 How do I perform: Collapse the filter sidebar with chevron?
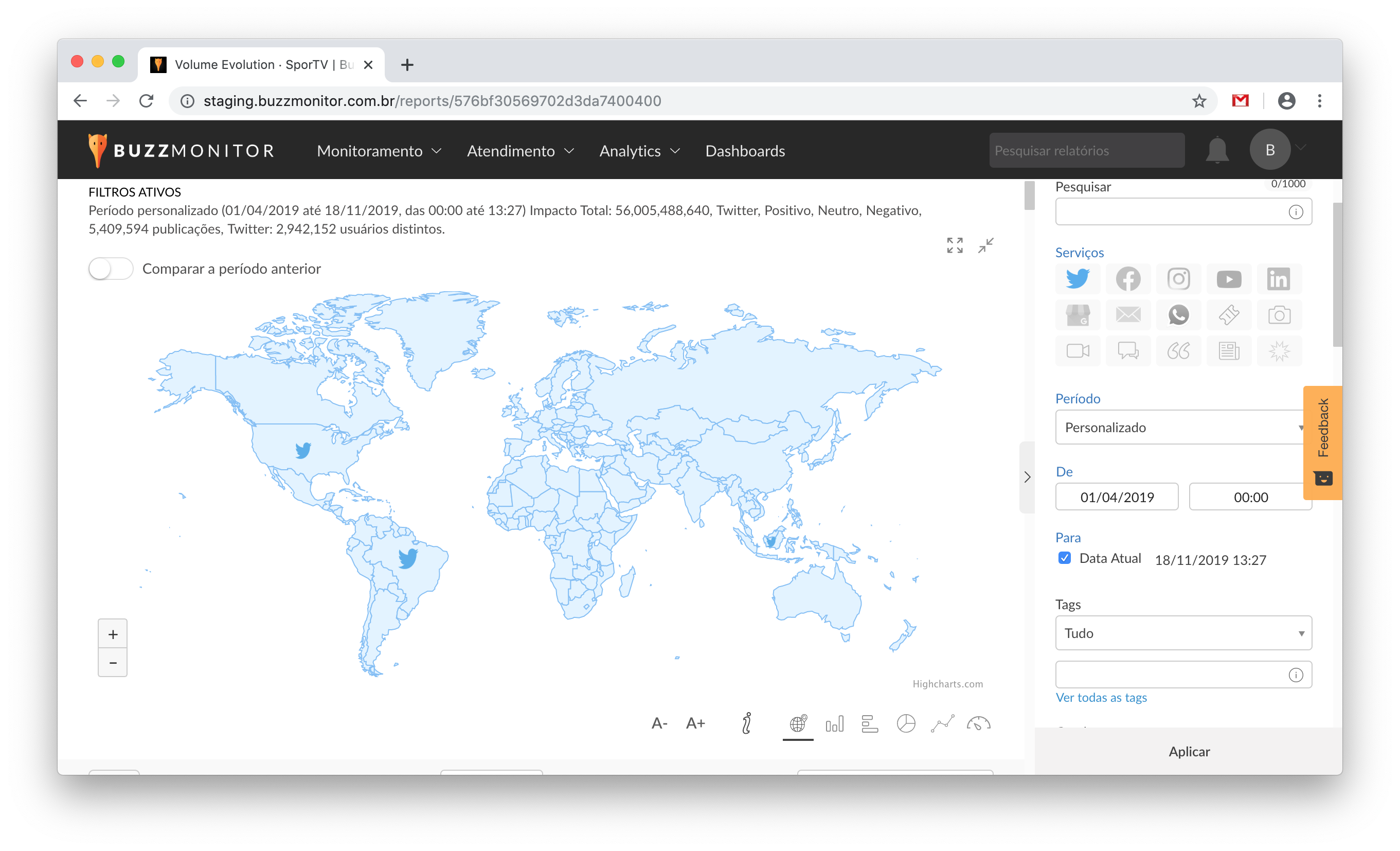(1027, 477)
